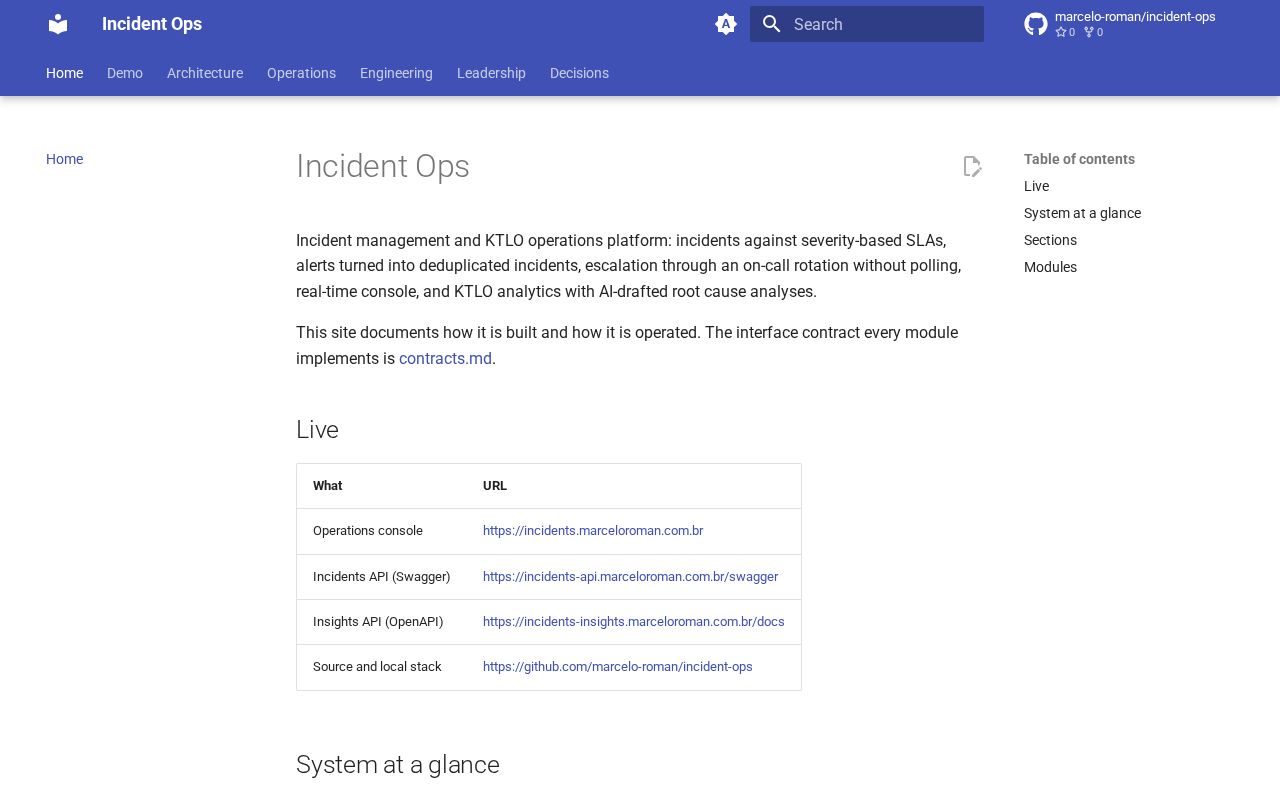Focus the Search input field
The height and width of the screenshot is (800, 1280).
(867, 24)
